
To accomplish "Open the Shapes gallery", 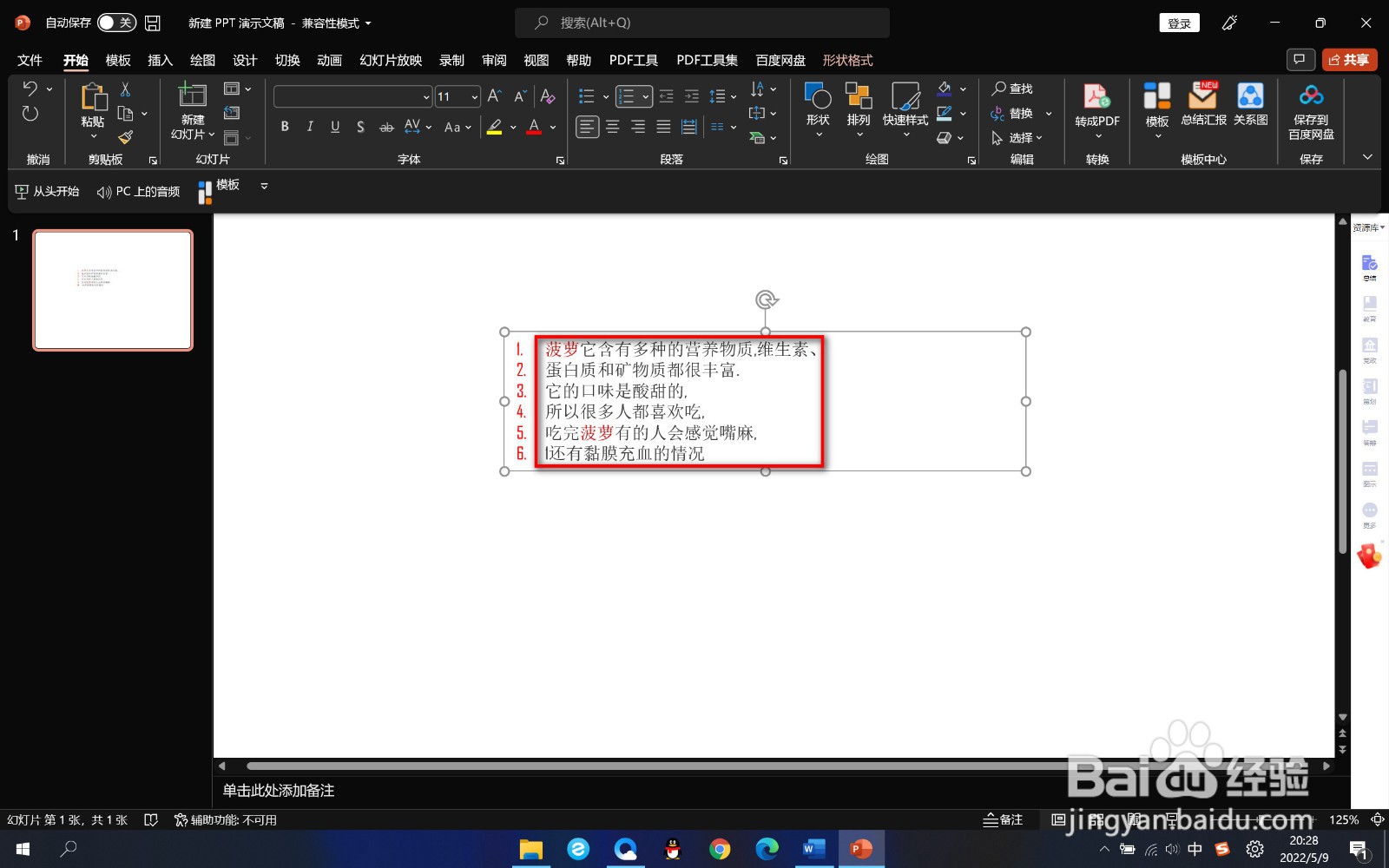I will click(x=818, y=108).
